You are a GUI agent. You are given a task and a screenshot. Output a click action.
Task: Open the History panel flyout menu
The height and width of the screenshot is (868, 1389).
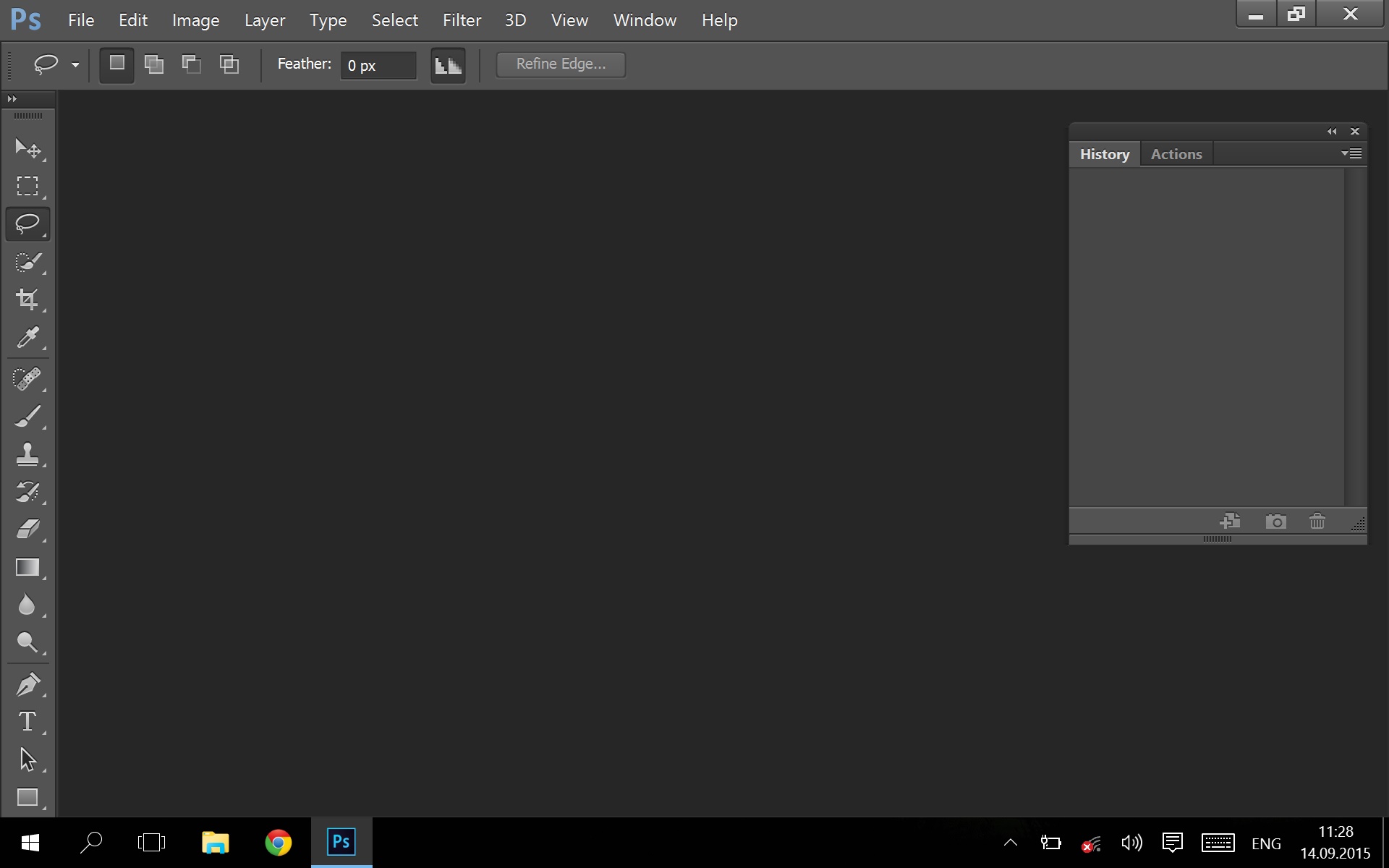pyautogui.click(x=1351, y=153)
